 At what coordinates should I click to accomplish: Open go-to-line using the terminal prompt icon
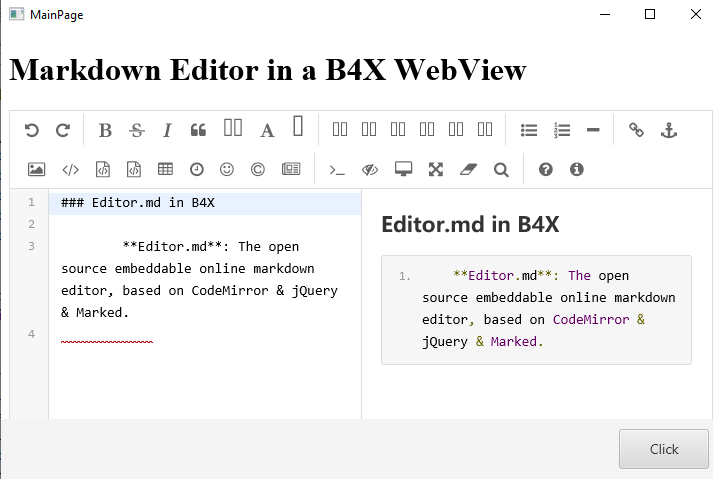click(x=337, y=171)
